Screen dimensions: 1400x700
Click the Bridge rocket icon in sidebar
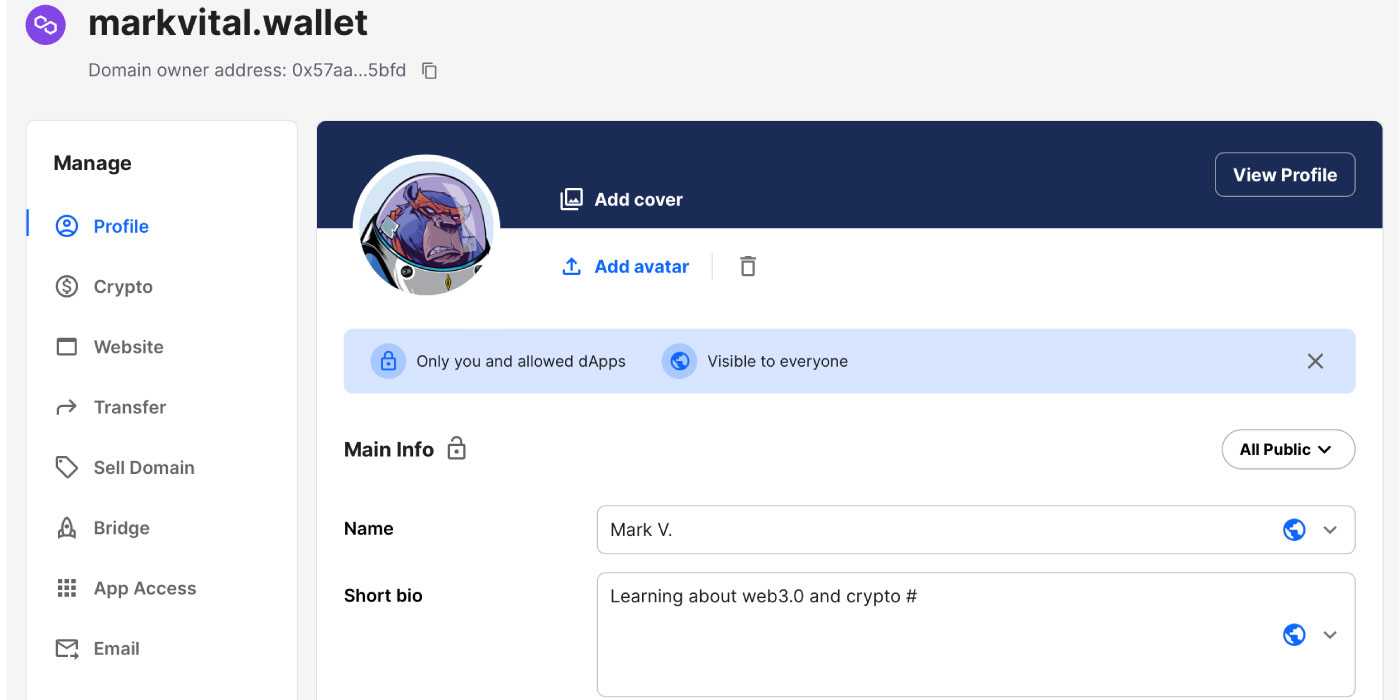click(66, 528)
